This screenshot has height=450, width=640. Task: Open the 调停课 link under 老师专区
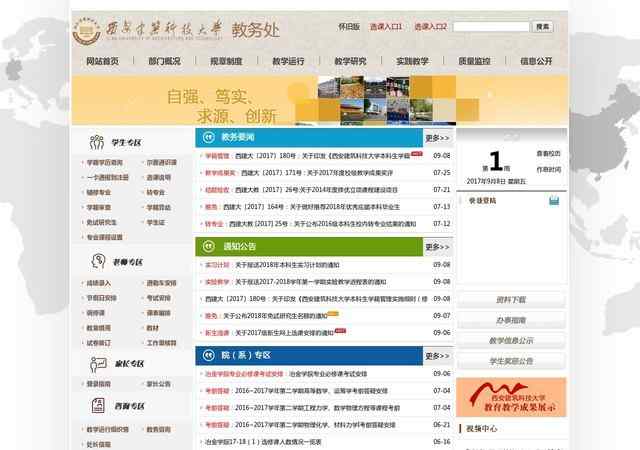pos(96,313)
